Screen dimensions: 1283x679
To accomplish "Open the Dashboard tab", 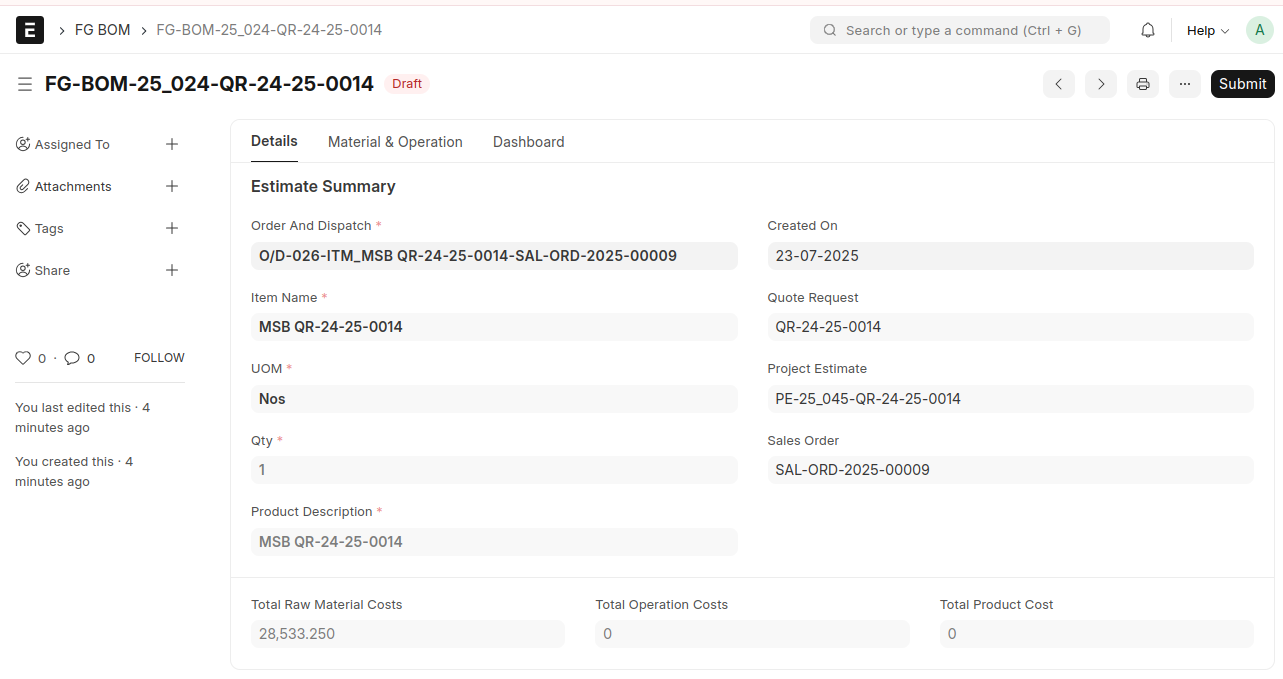I will click(x=528, y=142).
